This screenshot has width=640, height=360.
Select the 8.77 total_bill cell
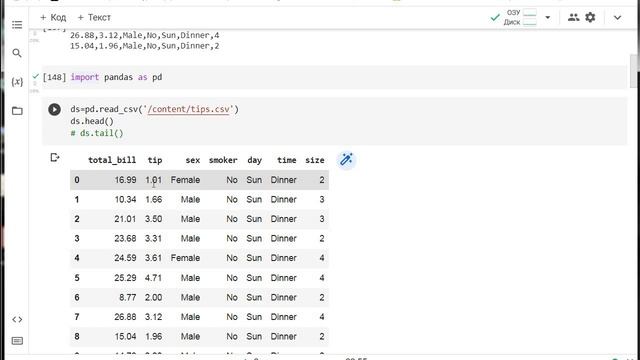pyautogui.click(x=128, y=298)
